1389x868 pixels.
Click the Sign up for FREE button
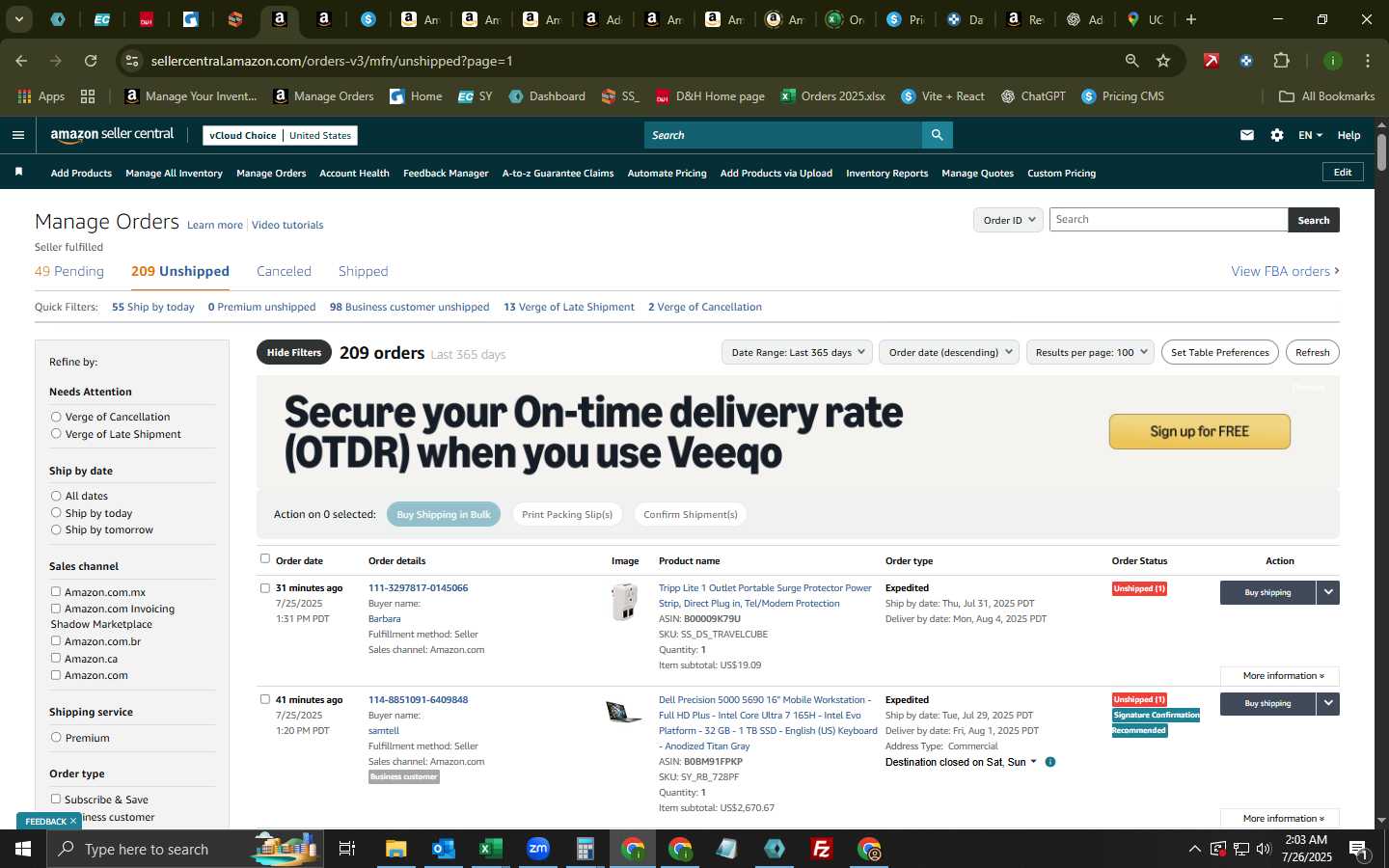point(1199,431)
